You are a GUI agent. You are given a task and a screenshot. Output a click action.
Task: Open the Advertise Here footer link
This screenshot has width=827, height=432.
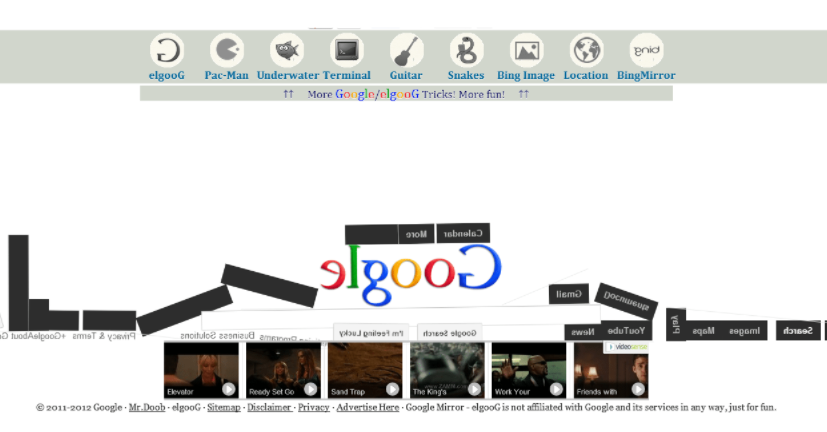368,407
